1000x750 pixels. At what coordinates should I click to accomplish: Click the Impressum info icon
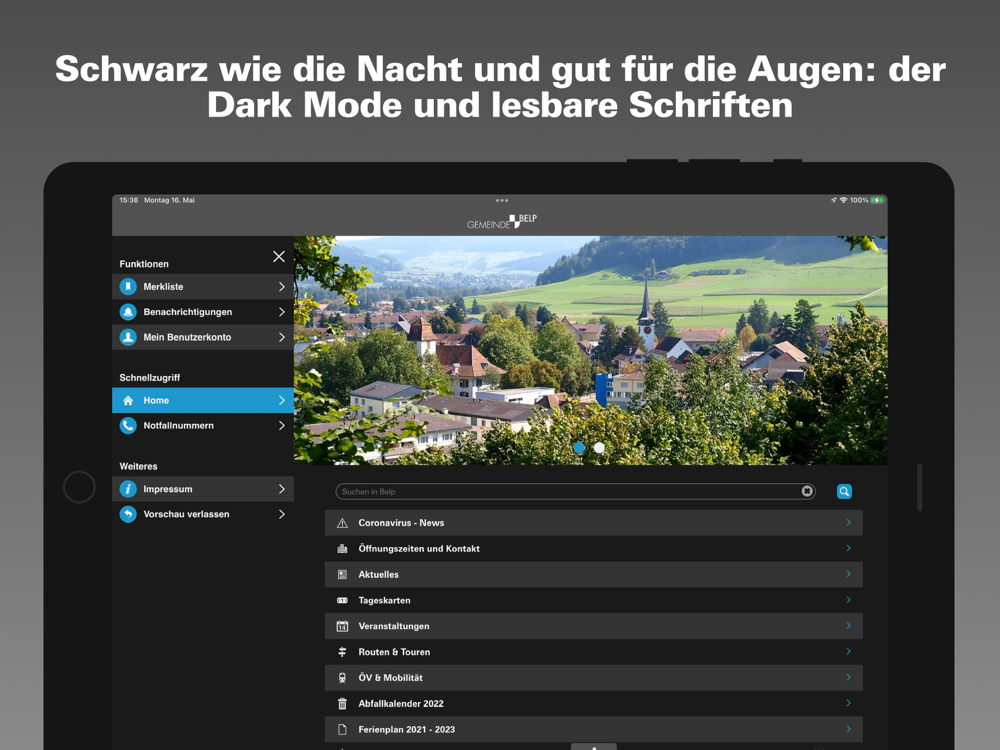click(128, 489)
